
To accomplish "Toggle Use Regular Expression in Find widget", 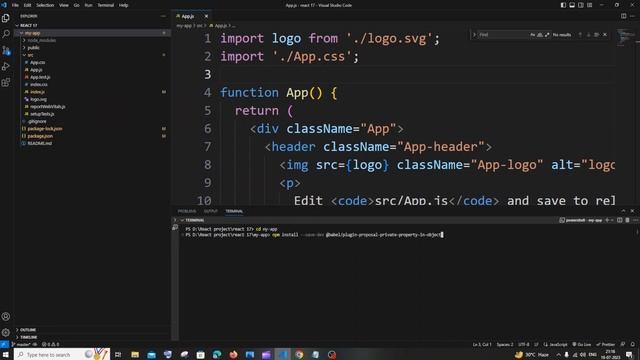I will coord(547,35).
